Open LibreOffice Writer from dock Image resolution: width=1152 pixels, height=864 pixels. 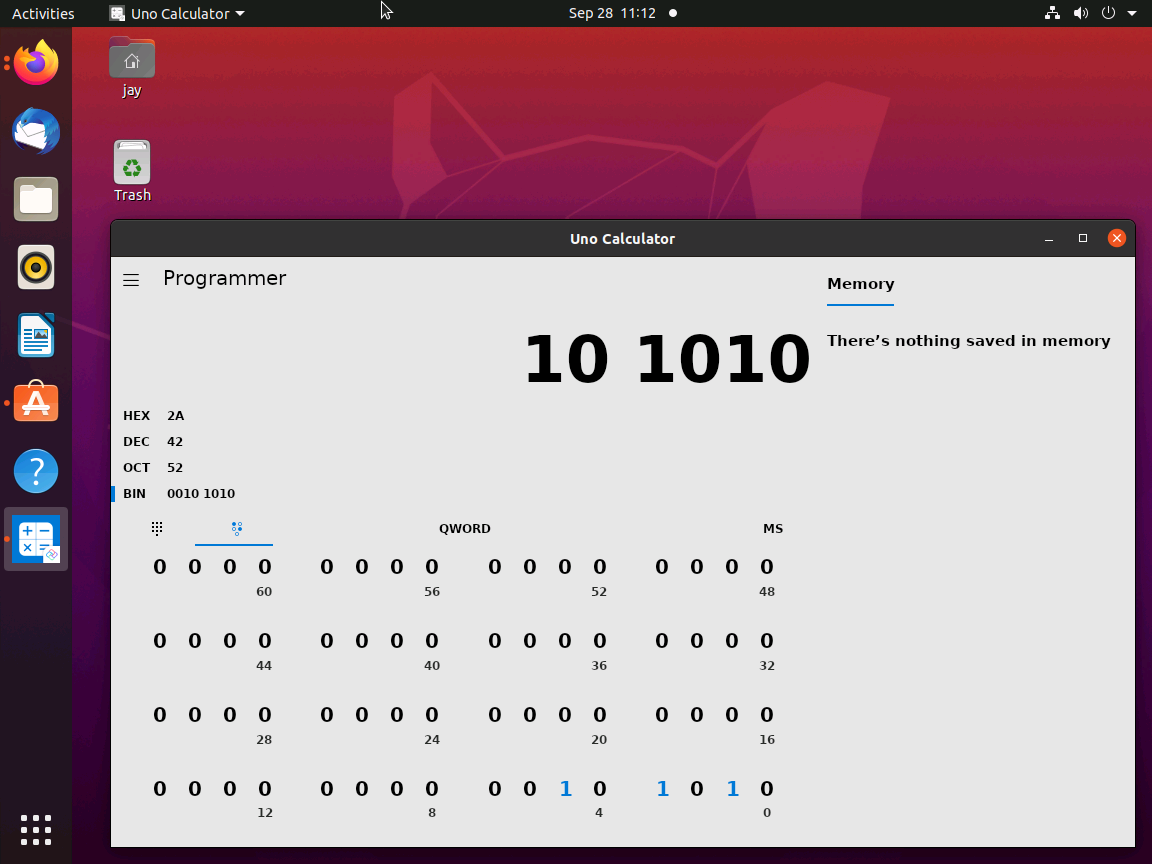pos(36,335)
